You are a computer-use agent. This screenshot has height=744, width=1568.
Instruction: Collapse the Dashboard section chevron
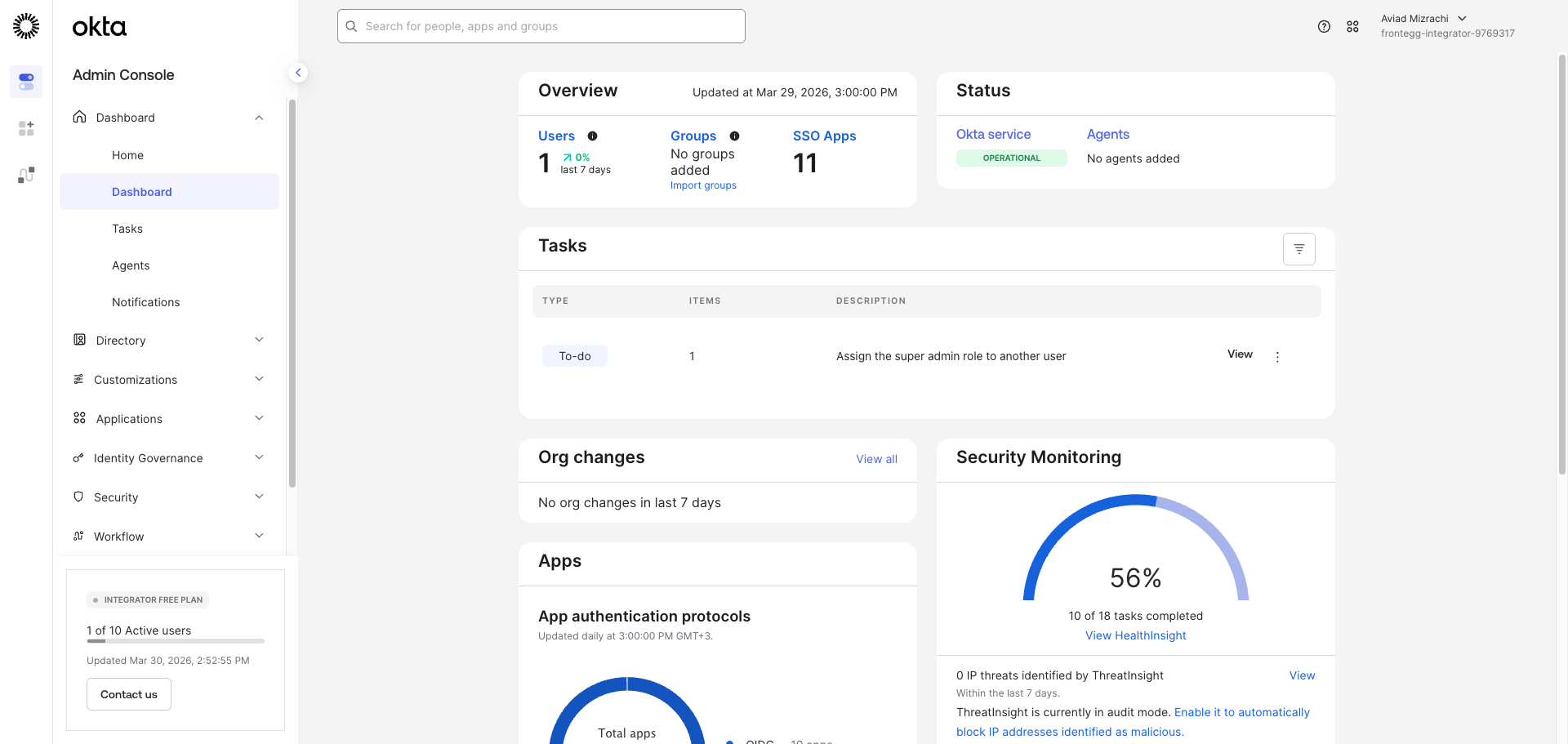pos(259,118)
